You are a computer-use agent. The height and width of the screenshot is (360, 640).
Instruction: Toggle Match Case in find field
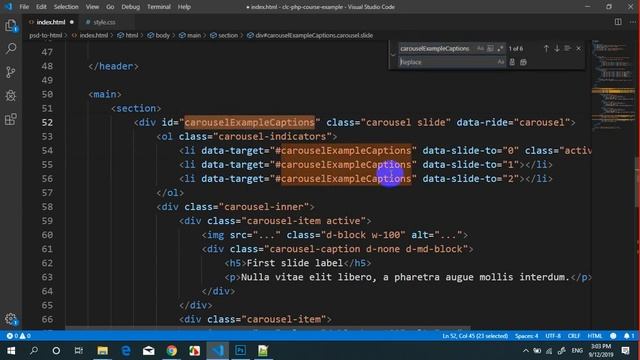click(x=480, y=49)
